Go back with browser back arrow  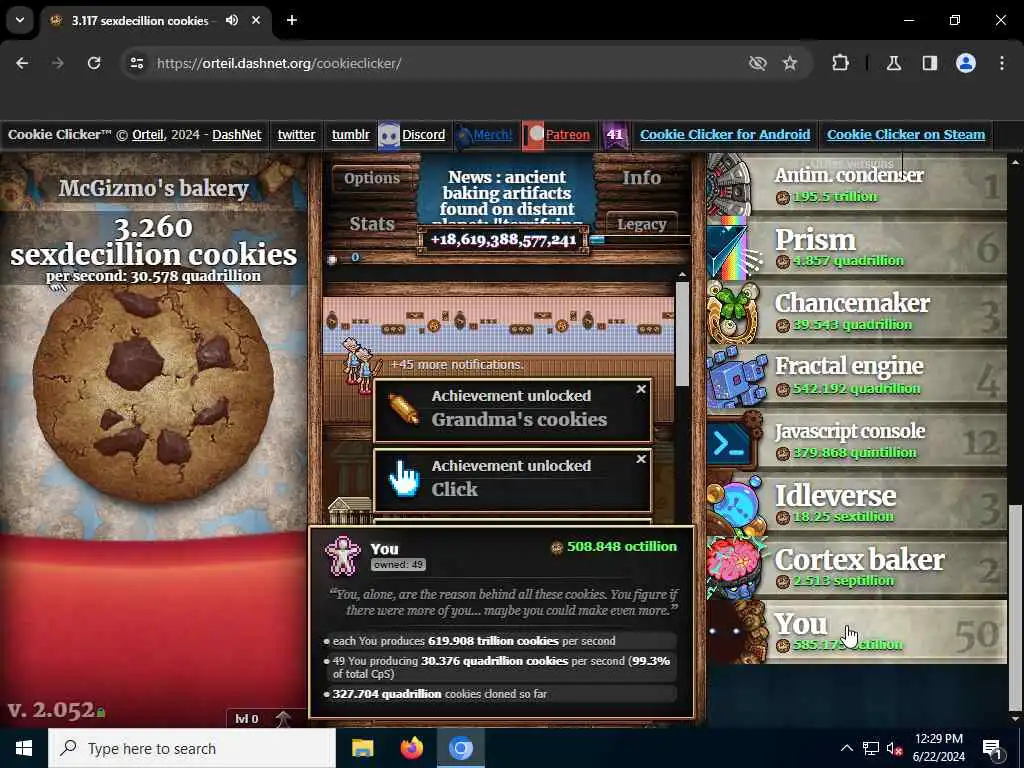pos(22,63)
